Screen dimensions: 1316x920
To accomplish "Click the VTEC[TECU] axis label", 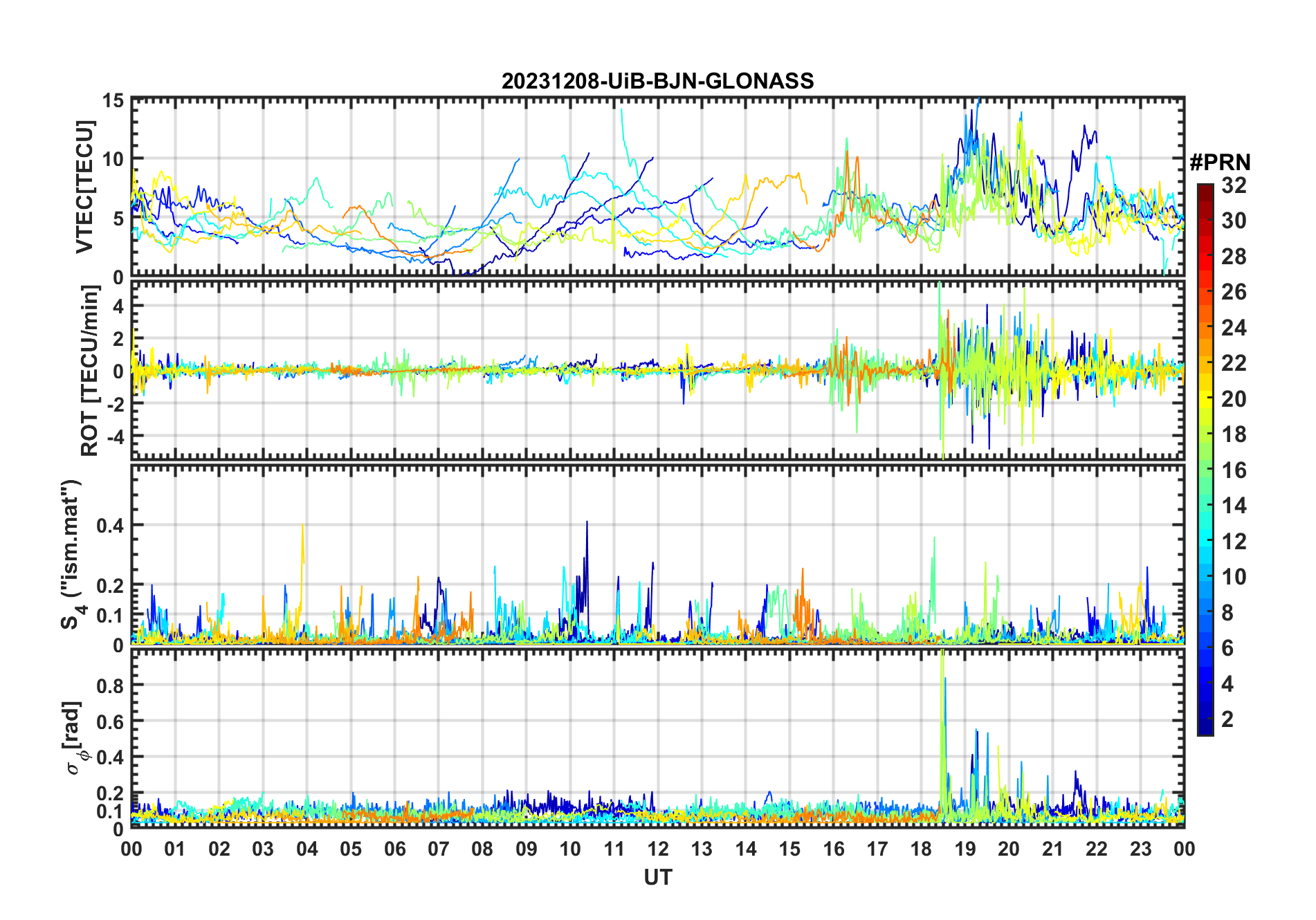I will coord(84,187).
